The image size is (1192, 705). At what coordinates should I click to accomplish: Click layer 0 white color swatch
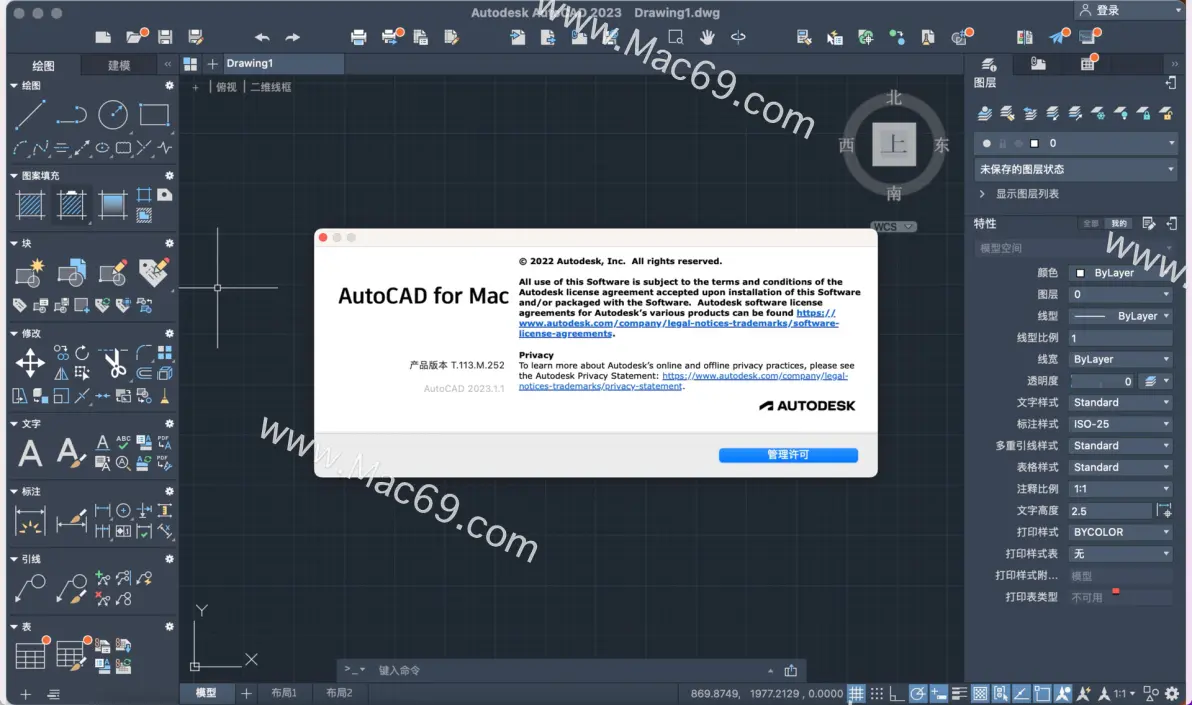point(1034,143)
